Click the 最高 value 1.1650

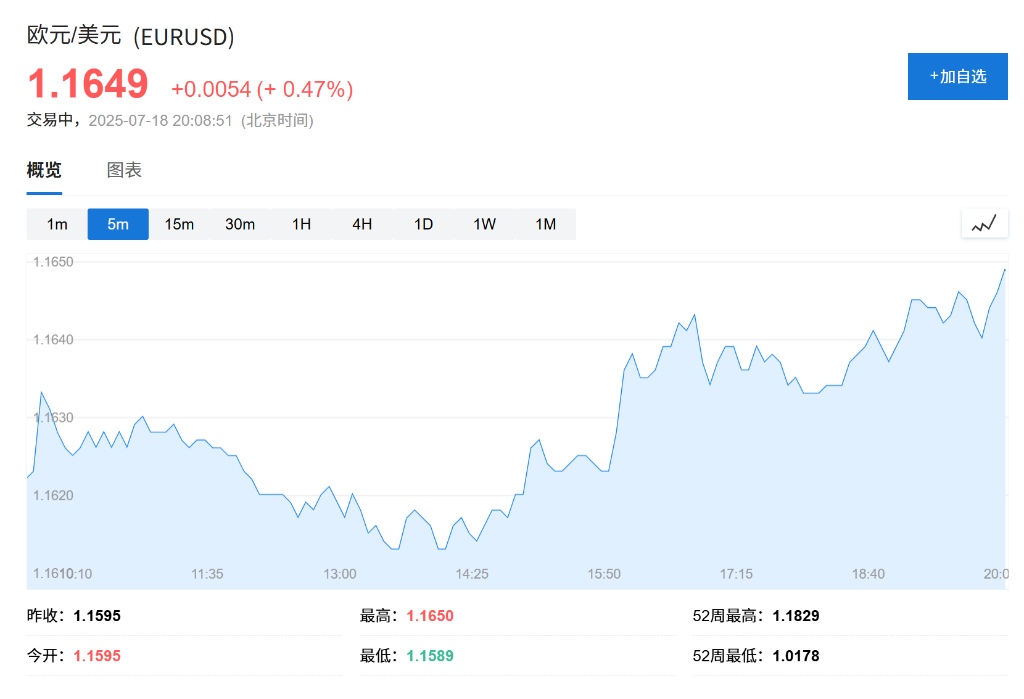428,616
